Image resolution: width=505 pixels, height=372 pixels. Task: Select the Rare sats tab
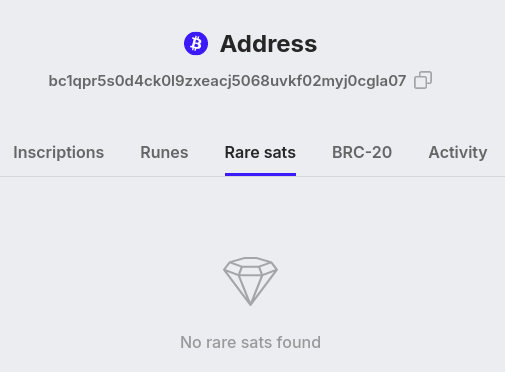click(260, 152)
